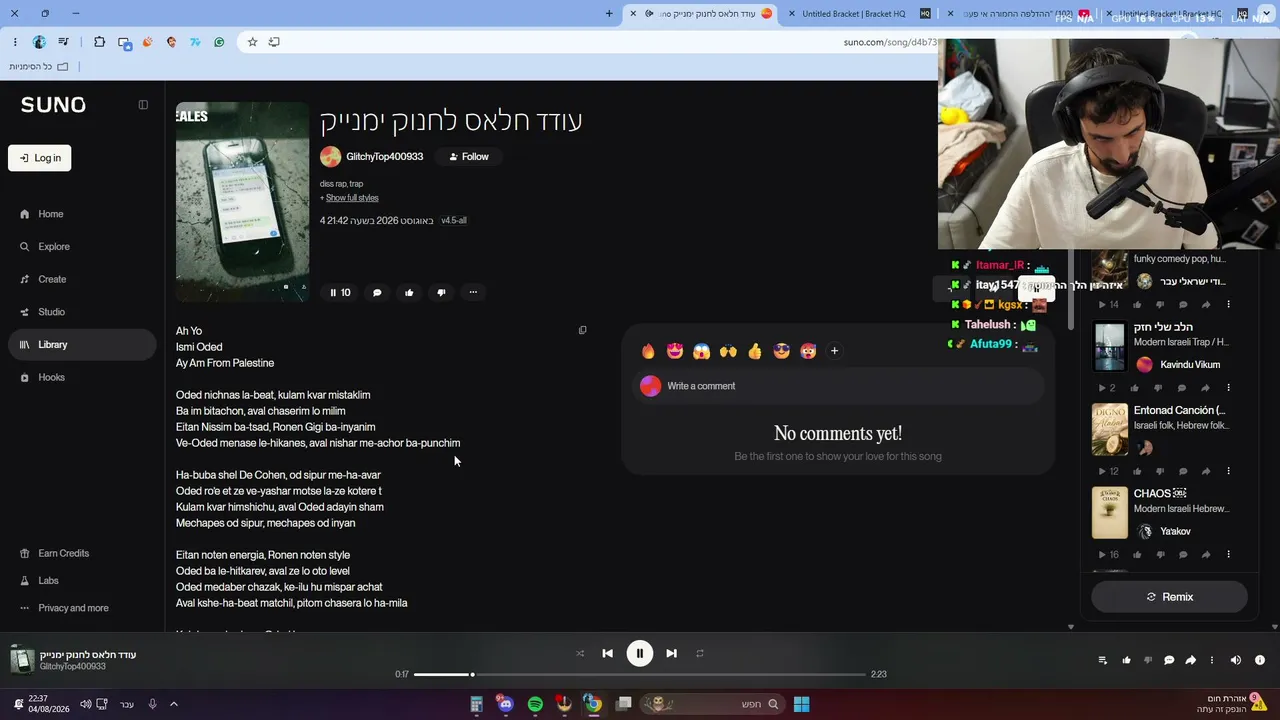This screenshot has height=720, width=1280.
Task: Open GlitchyTop400933 profile link
Action: 384,157
